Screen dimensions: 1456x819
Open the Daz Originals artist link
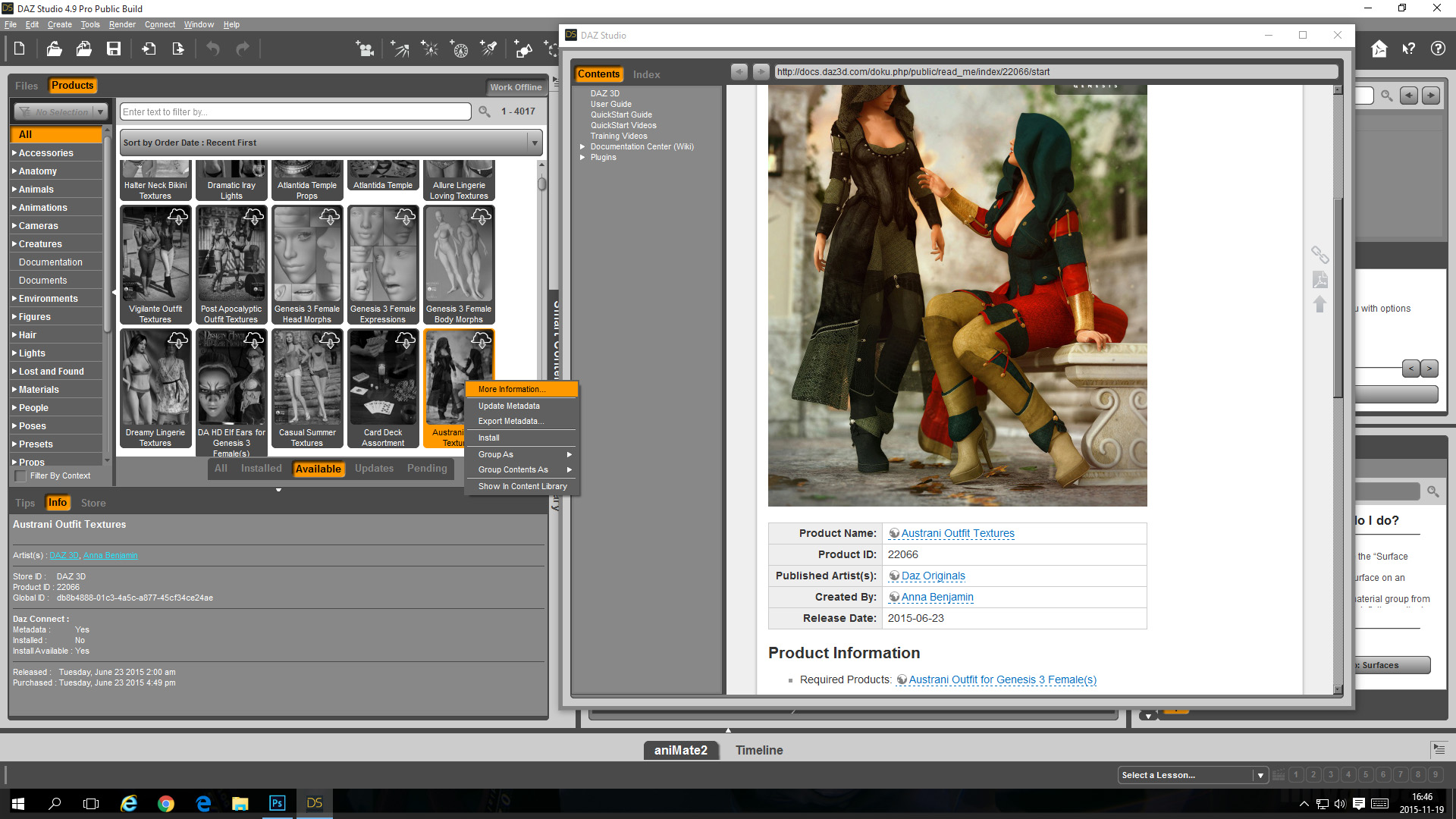click(x=934, y=576)
